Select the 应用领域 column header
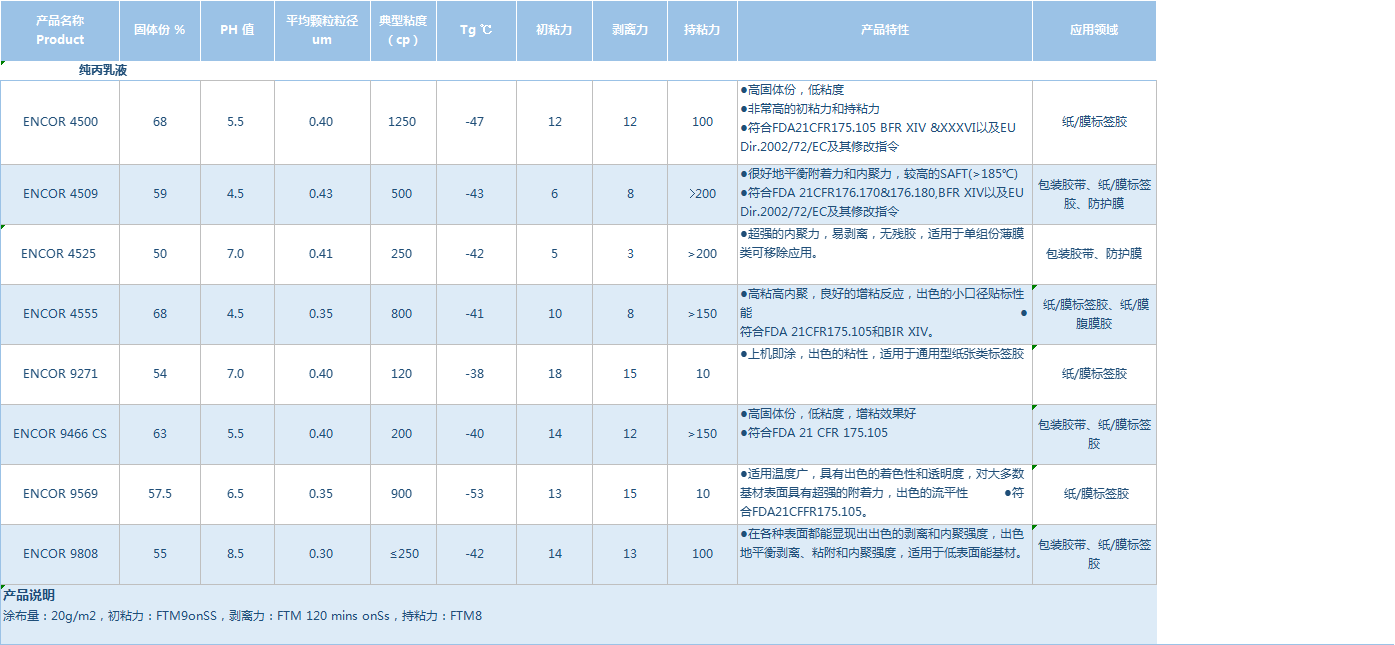The image size is (1395, 645). [1094, 31]
